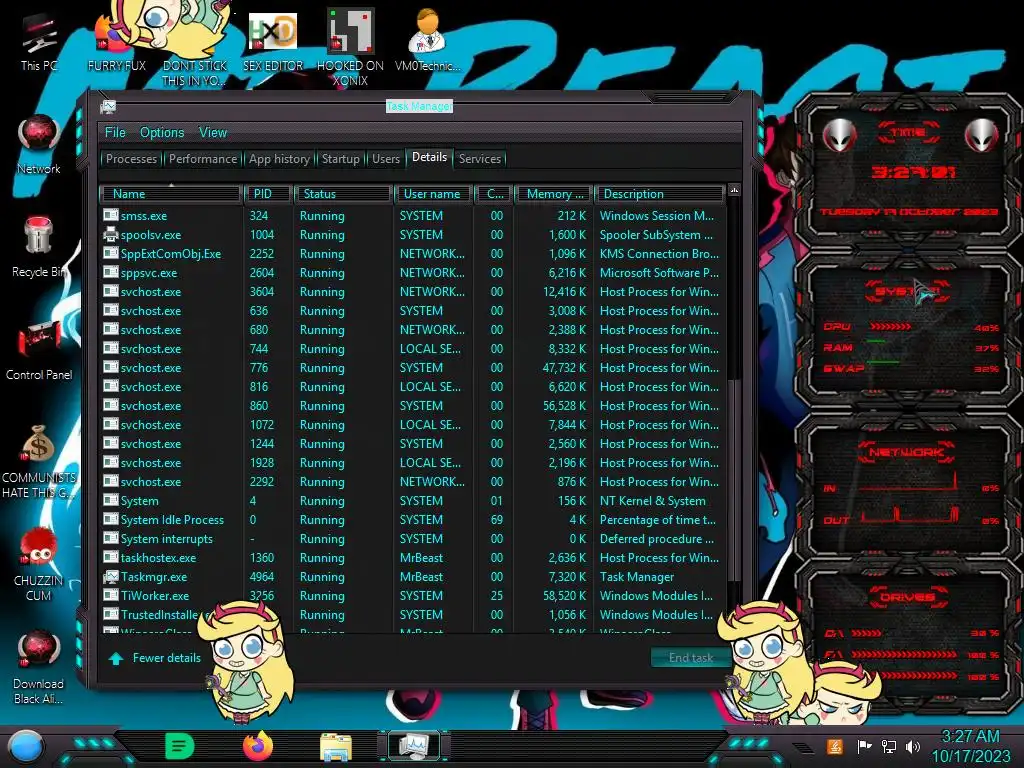Image resolution: width=1024 pixels, height=768 pixels.
Task: Open the Options menu
Action: 162,133
